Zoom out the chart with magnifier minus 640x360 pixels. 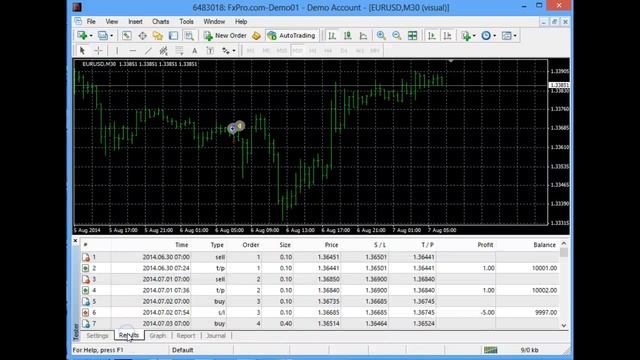pos(396,36)
